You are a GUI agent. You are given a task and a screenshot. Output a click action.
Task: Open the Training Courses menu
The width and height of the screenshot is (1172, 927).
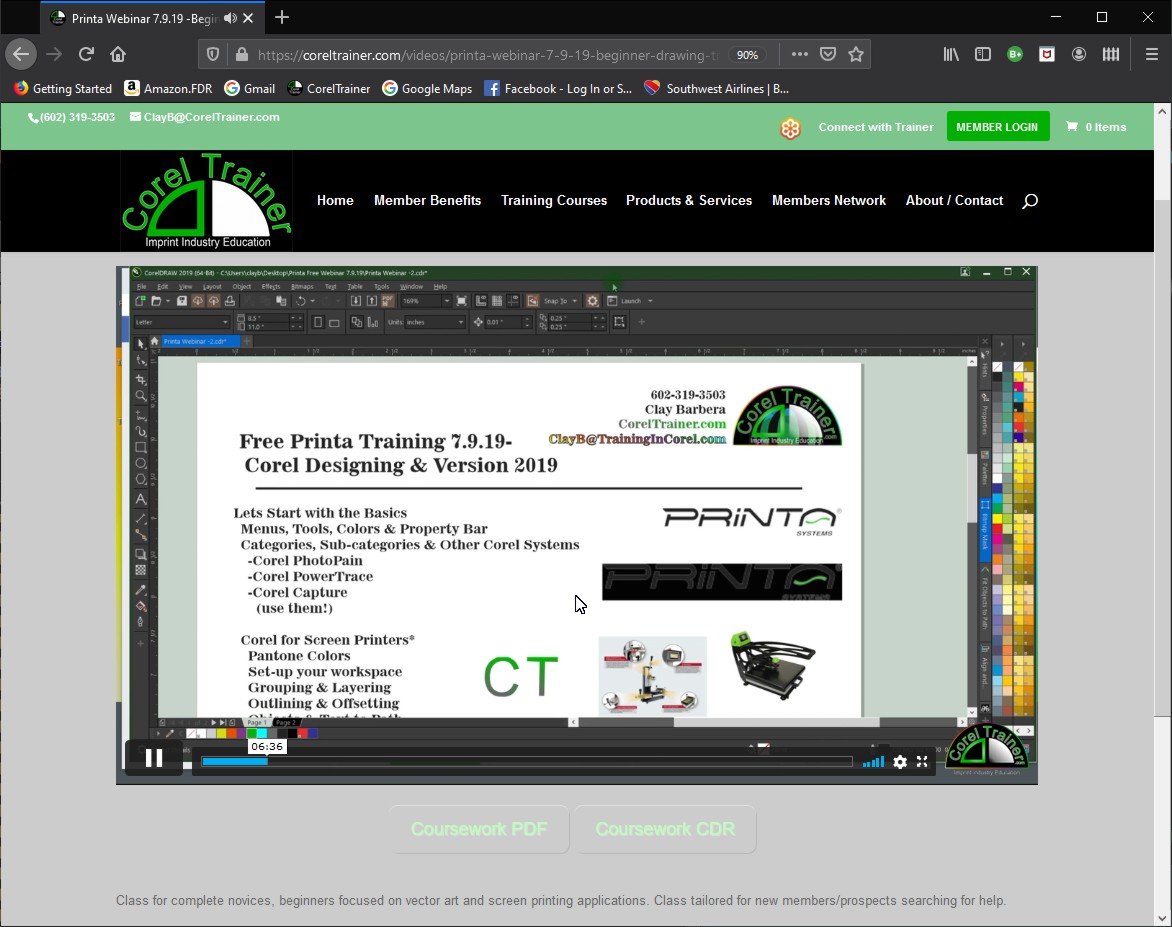[x=554, y=200]
